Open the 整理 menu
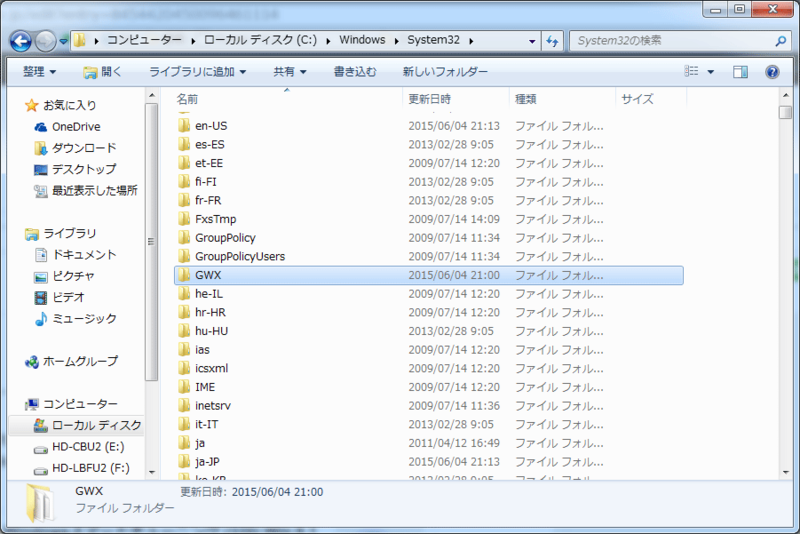Image resolution: width=800 pixels, height=534 pixels. (39, 72)
